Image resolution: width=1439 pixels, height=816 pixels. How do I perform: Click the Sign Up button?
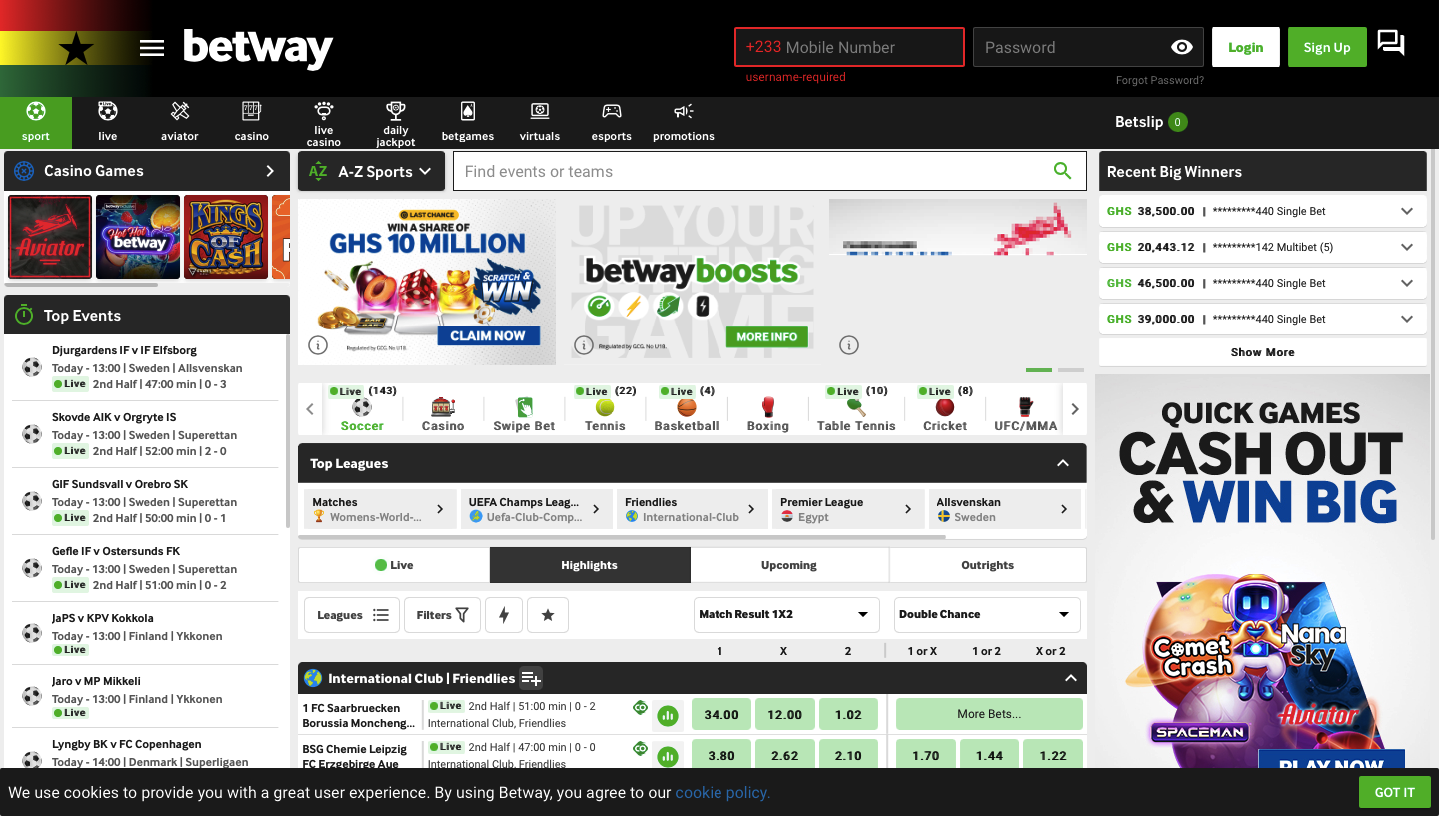1327,47
